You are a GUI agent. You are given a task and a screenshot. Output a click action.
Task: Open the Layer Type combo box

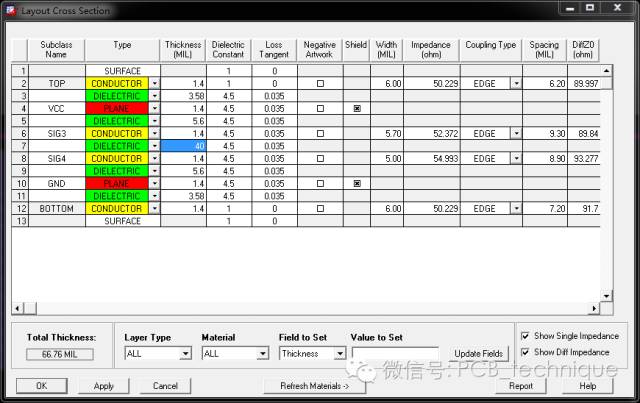pyautogui.click(x=185, y=353)
